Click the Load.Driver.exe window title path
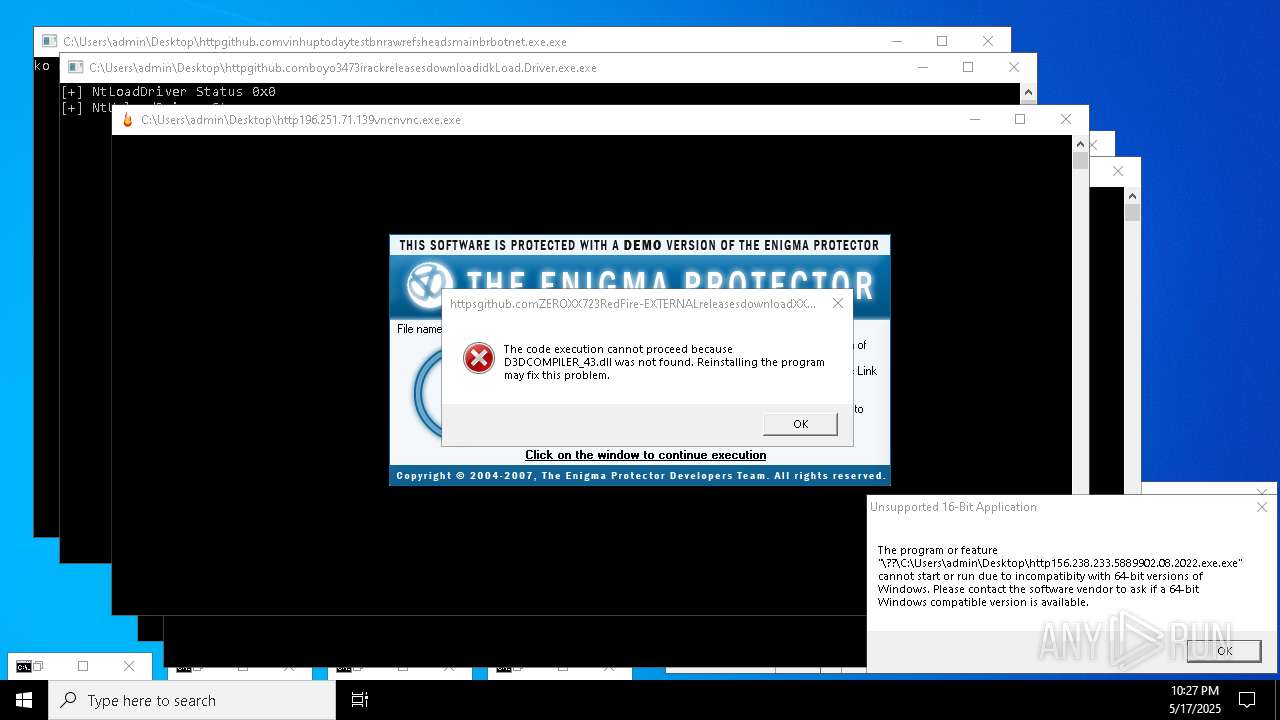Viewport: 1280px width, 720px height. 343,68
